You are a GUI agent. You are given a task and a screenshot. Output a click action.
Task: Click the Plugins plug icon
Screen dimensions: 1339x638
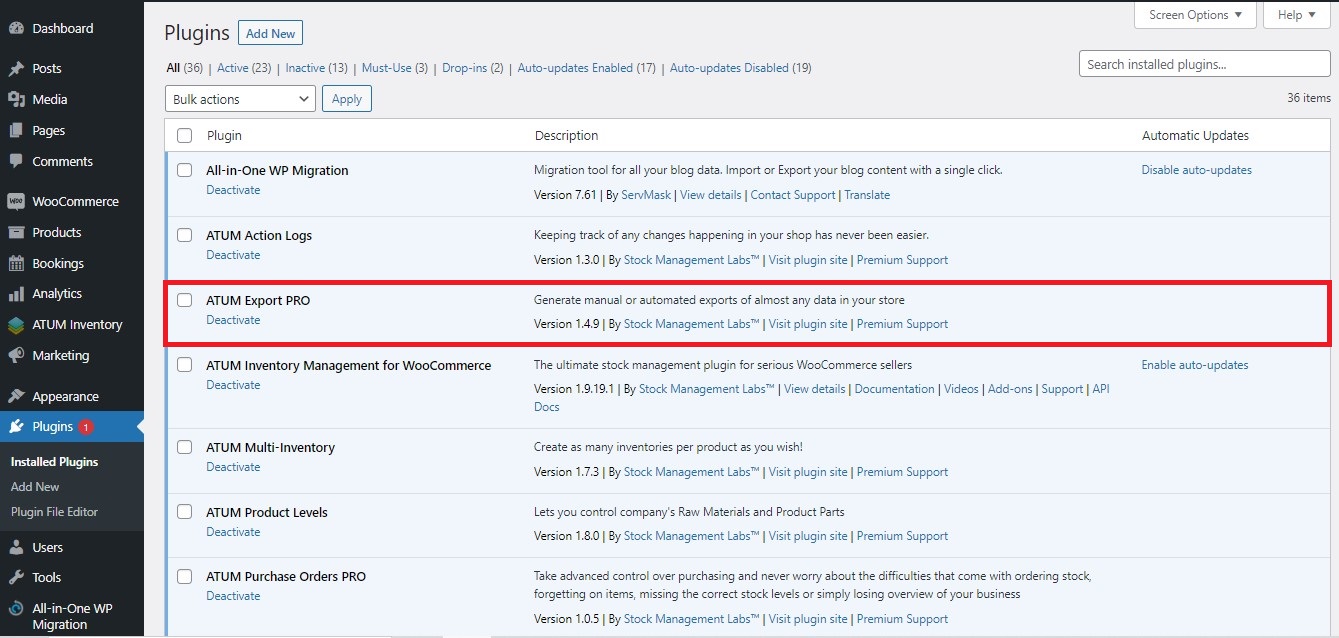click(16, 426)
